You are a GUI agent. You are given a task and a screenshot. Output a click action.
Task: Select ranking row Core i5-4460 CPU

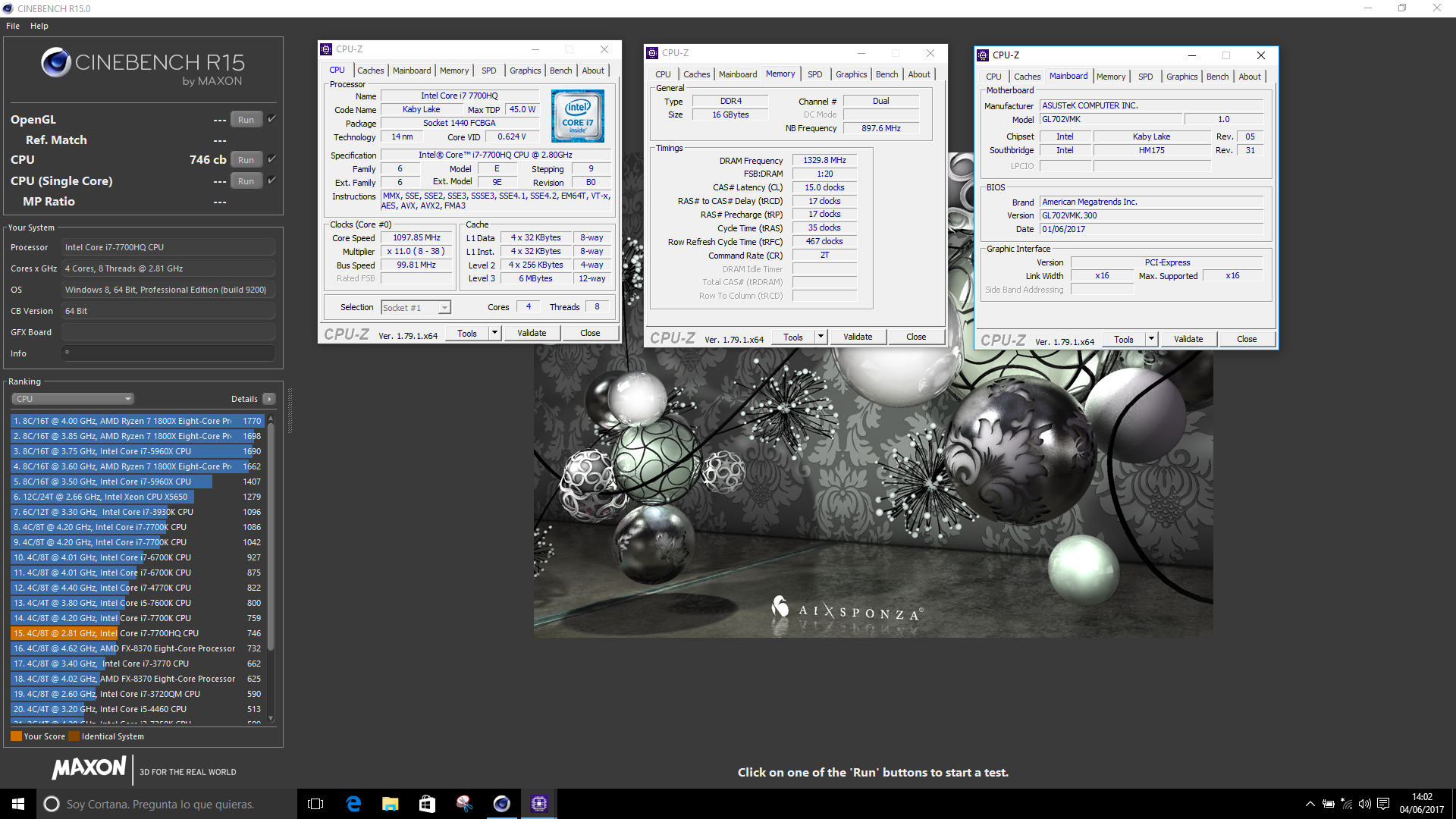click(137, 709)
